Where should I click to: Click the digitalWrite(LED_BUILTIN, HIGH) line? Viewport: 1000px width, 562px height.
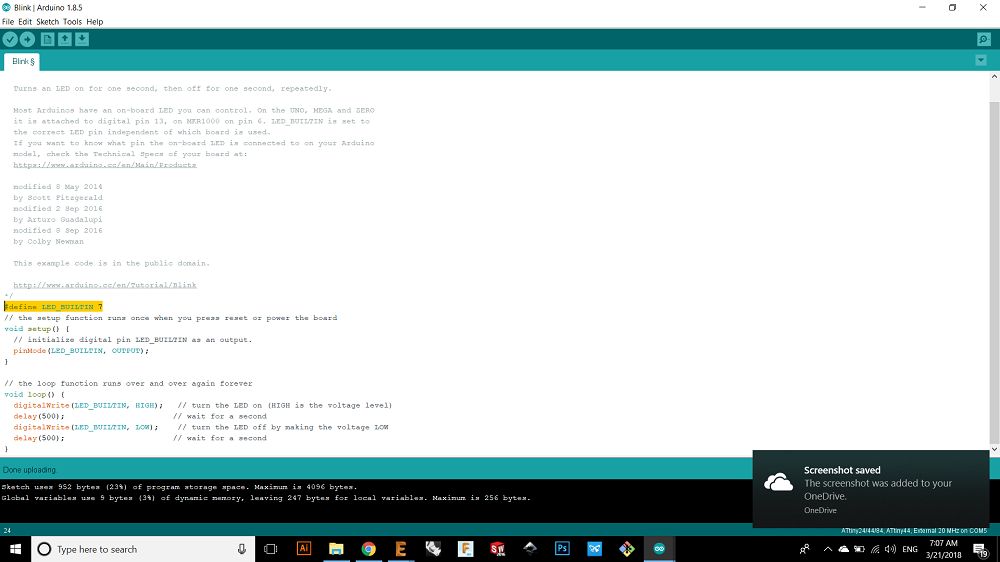coord(88,406)
